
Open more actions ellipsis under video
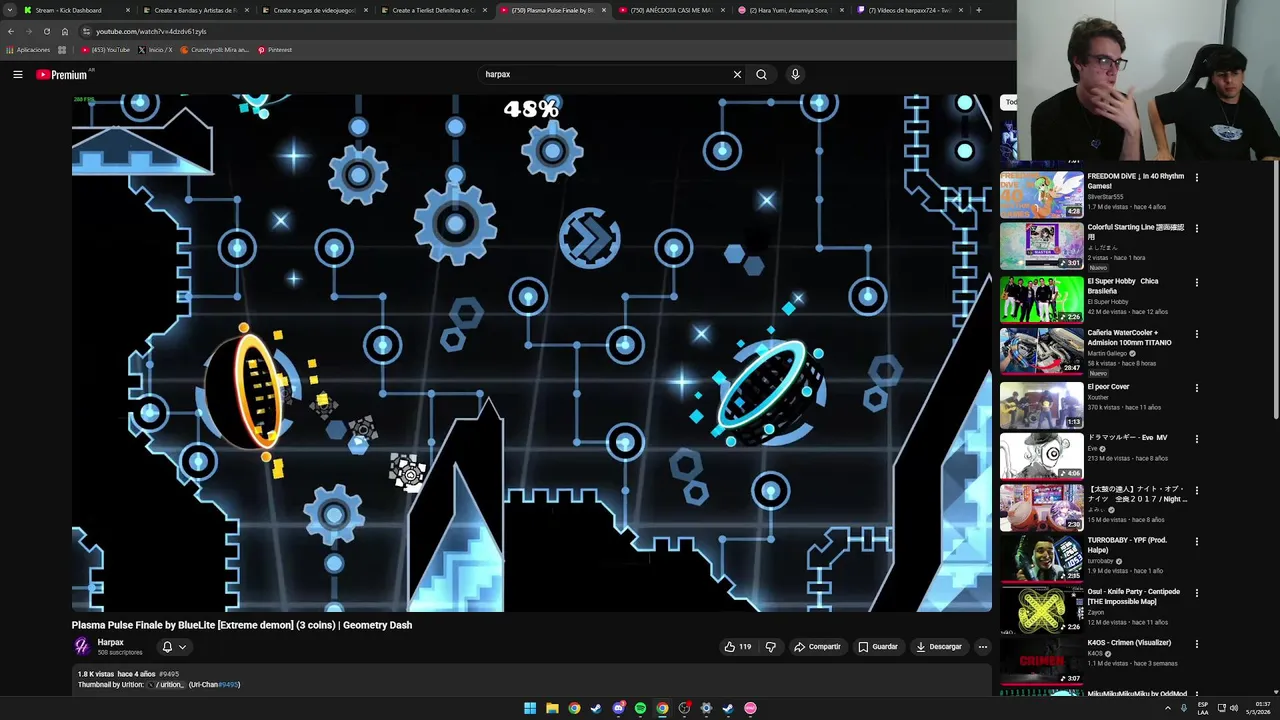click(982, 647)
